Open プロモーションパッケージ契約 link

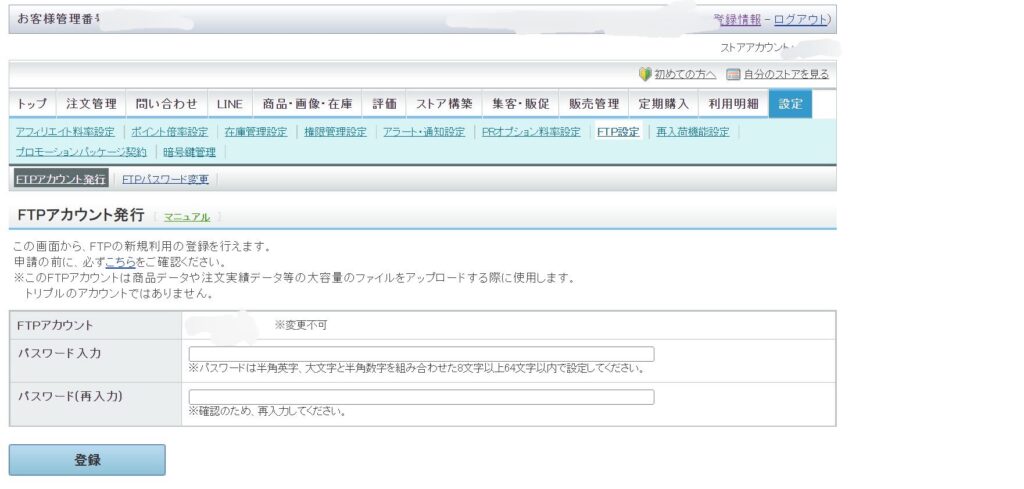pos(81,152)
